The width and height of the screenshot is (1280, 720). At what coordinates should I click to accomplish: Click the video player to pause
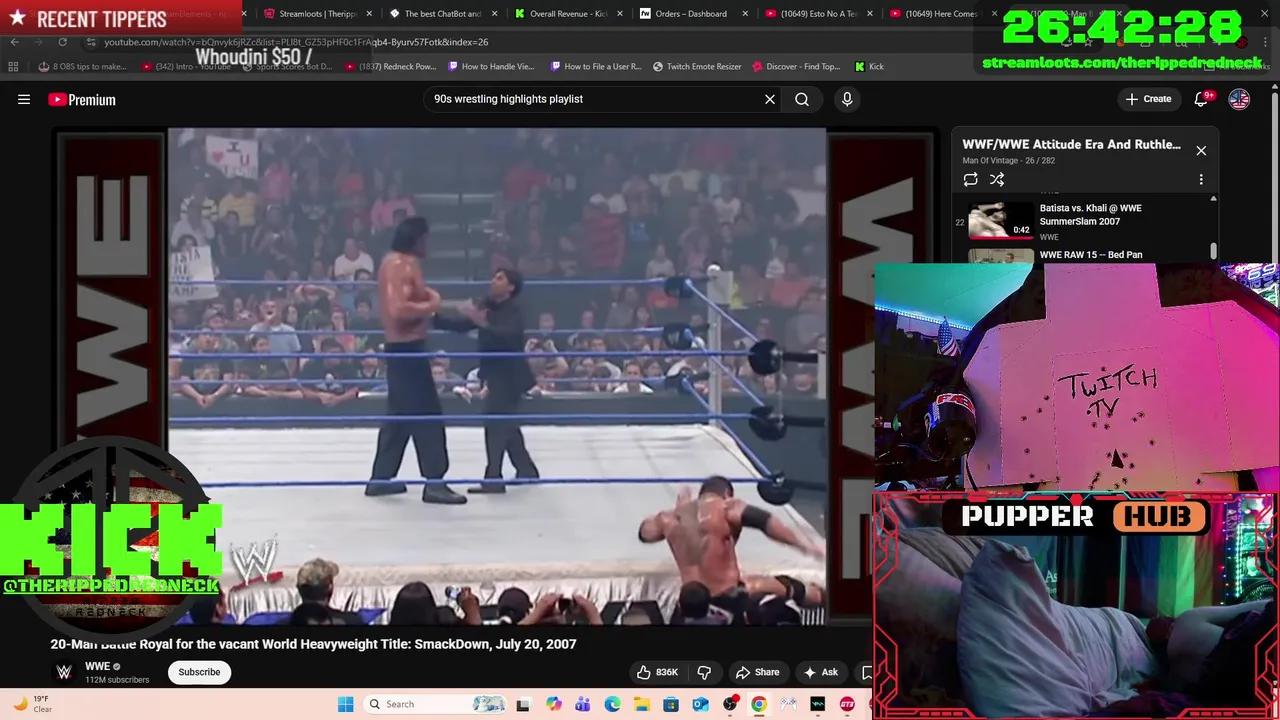point(497,375)
